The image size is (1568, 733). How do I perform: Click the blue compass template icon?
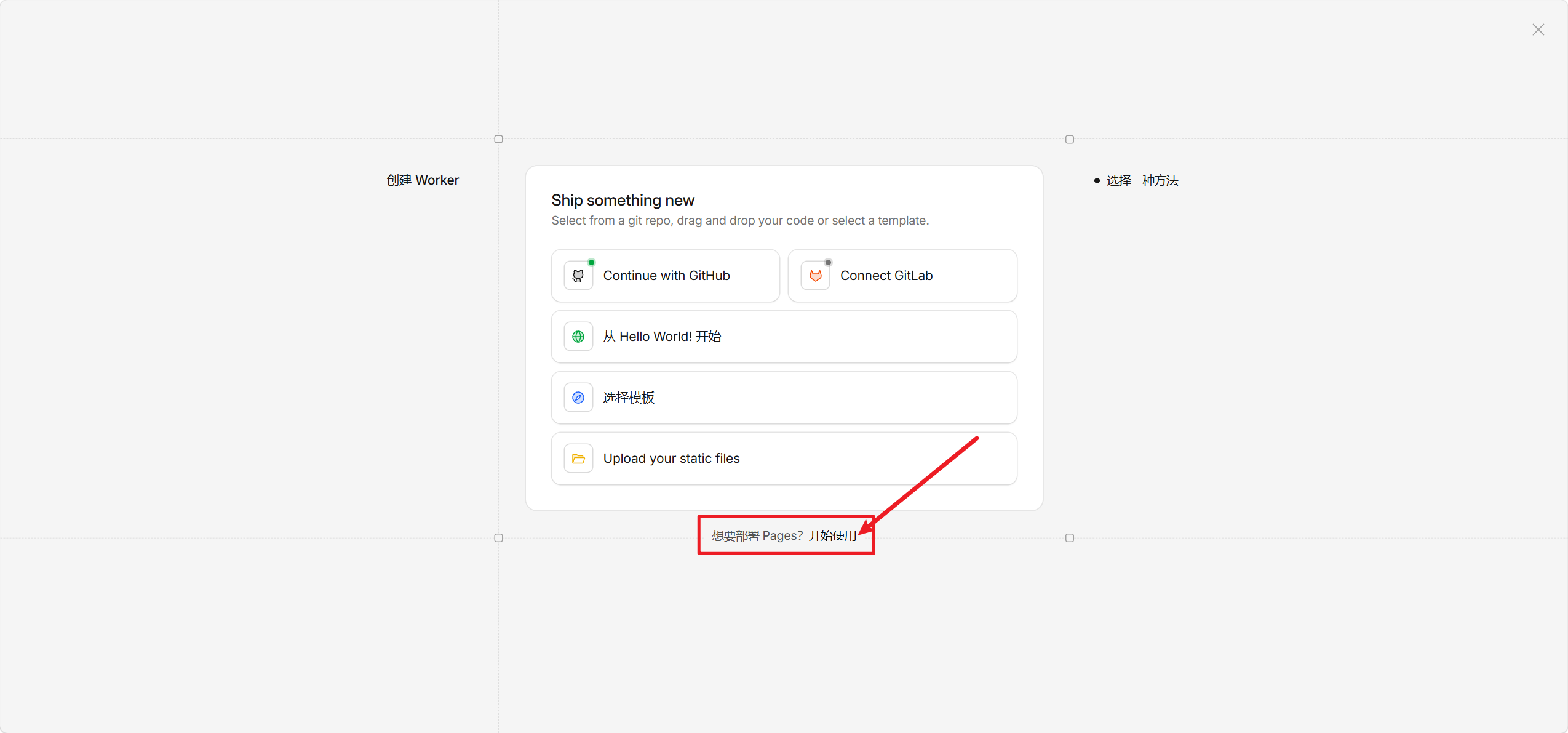pos(578,398)
